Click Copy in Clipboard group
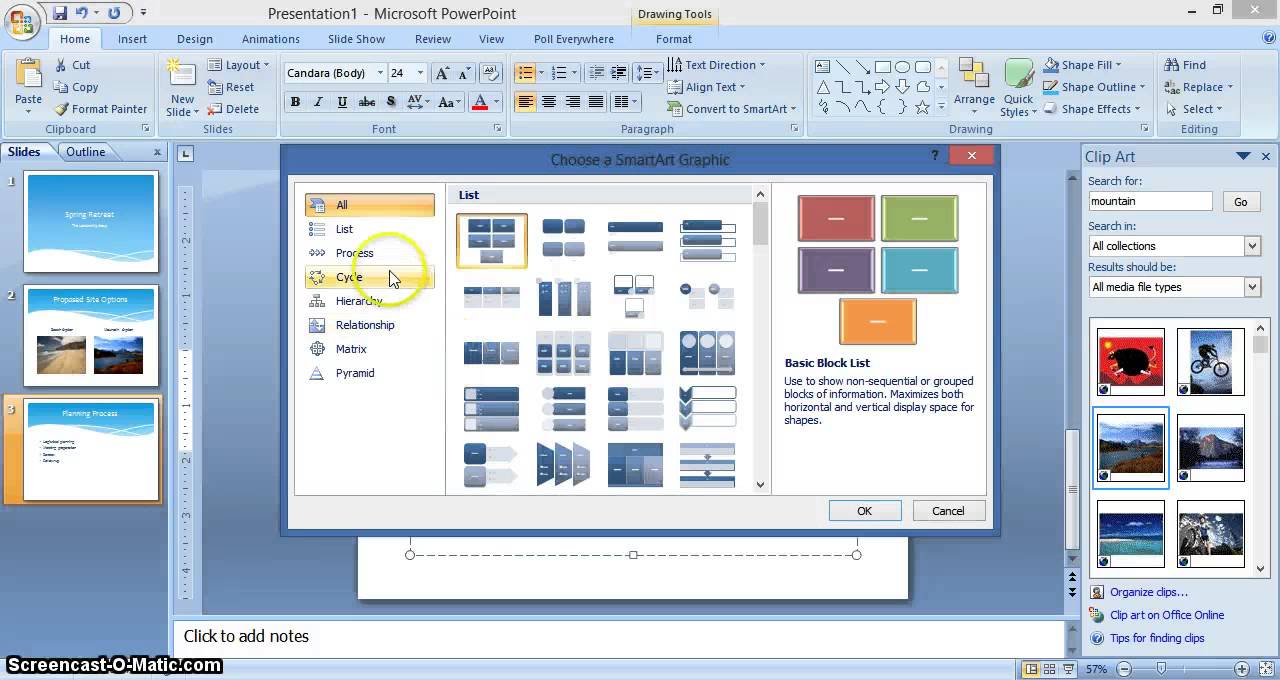This screenshot has width=1280, height=680. (x=75, y=87)
